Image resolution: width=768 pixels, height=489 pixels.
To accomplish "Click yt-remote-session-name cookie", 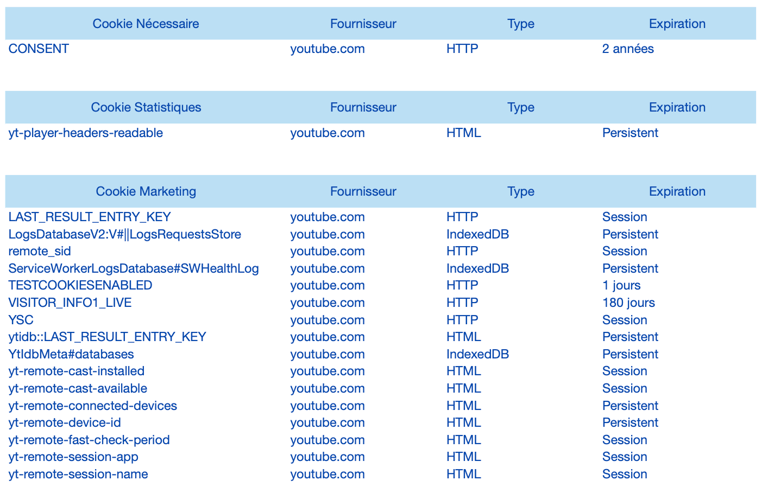I will (78, 474).
